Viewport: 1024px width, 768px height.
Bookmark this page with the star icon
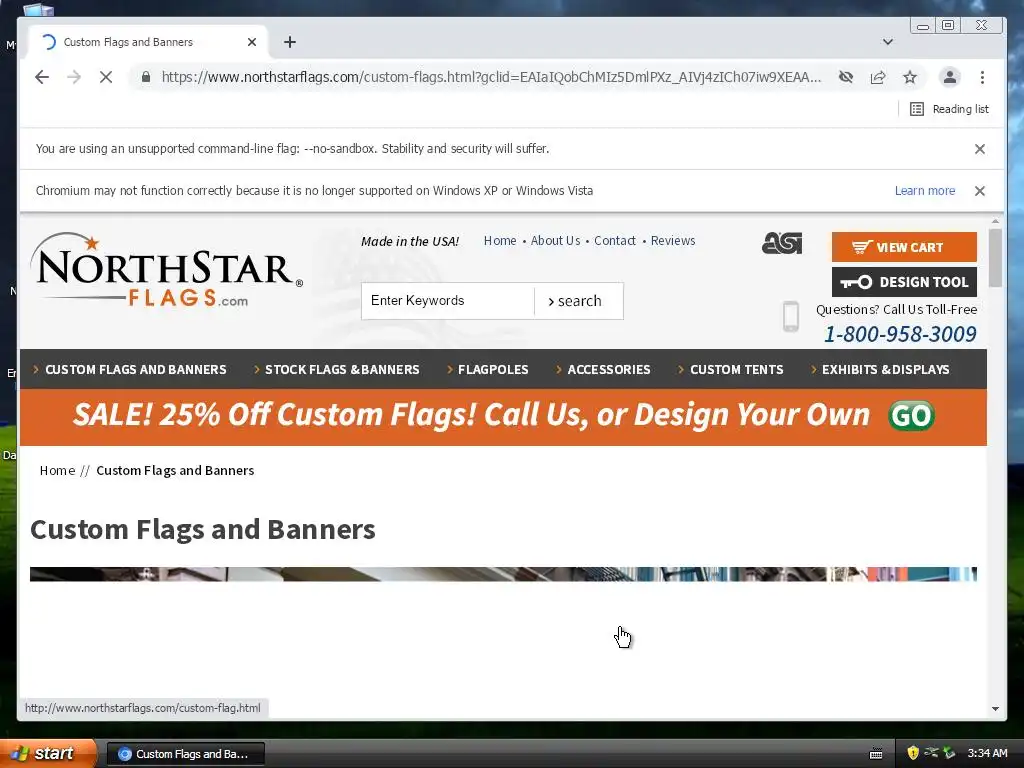point(910,77)
